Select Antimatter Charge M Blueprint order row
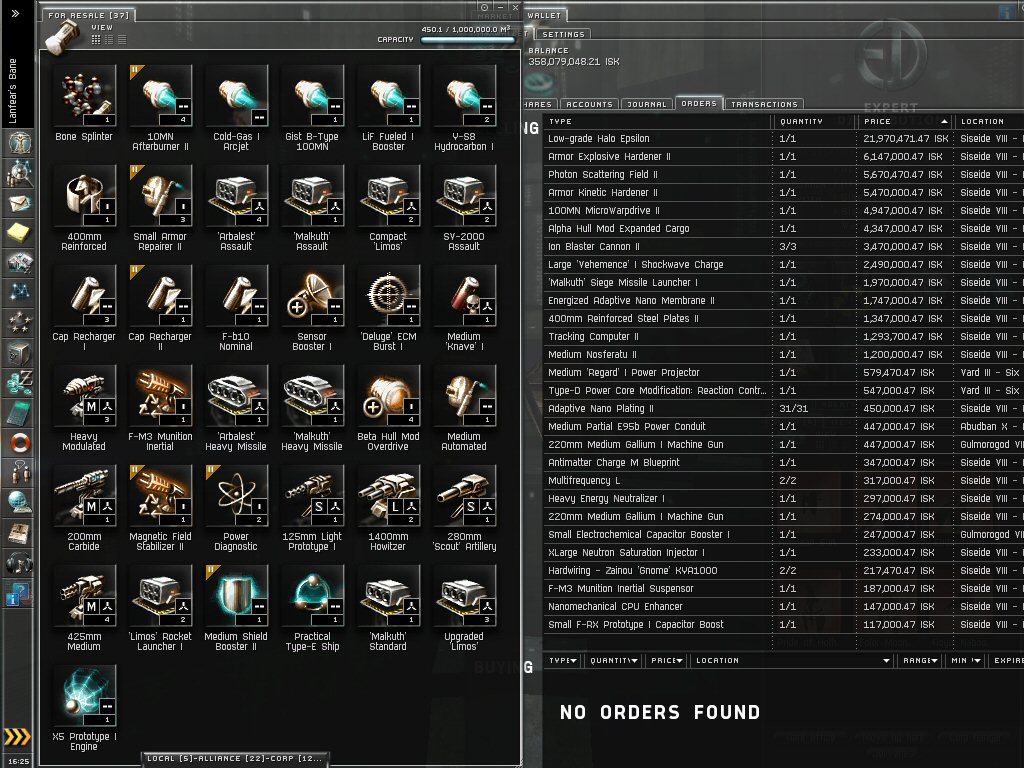 click(x=783, y=462)
